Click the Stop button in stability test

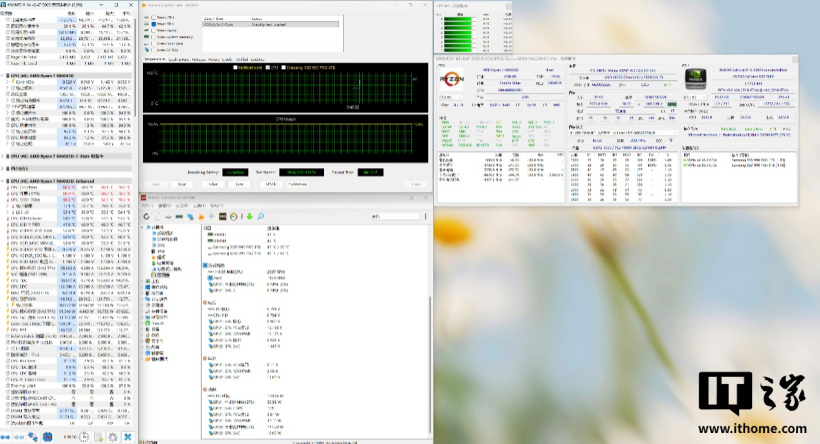coord(182,184)
